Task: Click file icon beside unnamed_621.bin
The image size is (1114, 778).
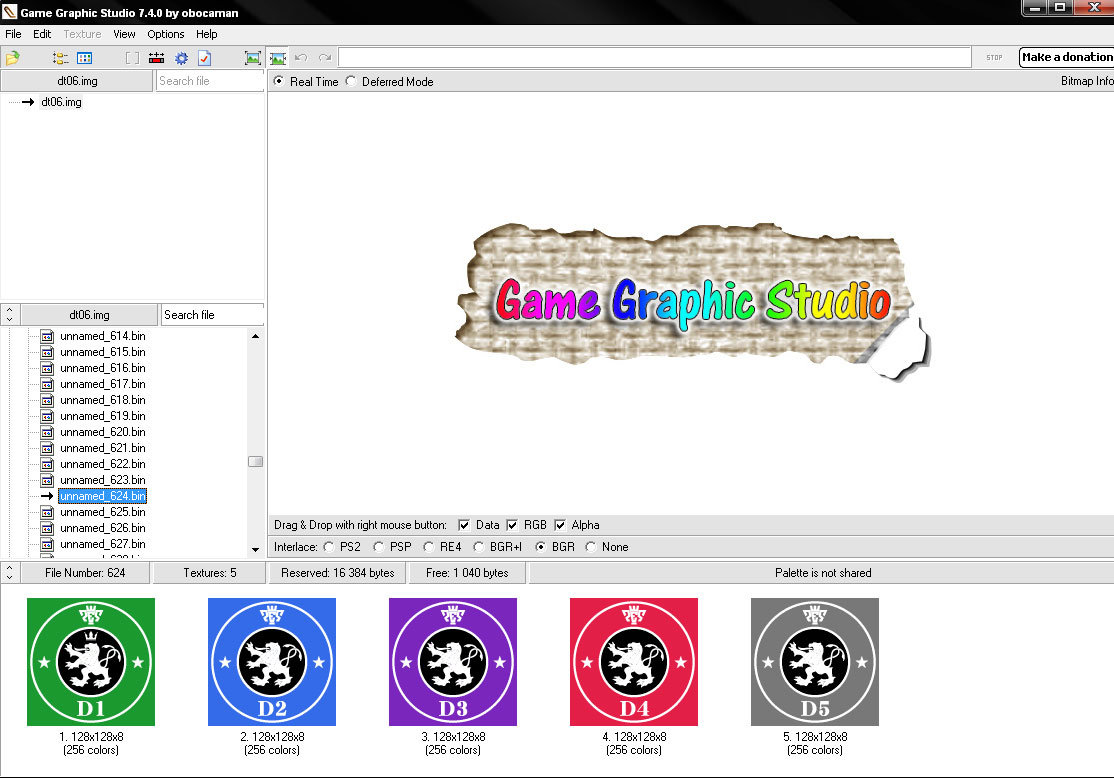Action: click(x=47, y=448)
